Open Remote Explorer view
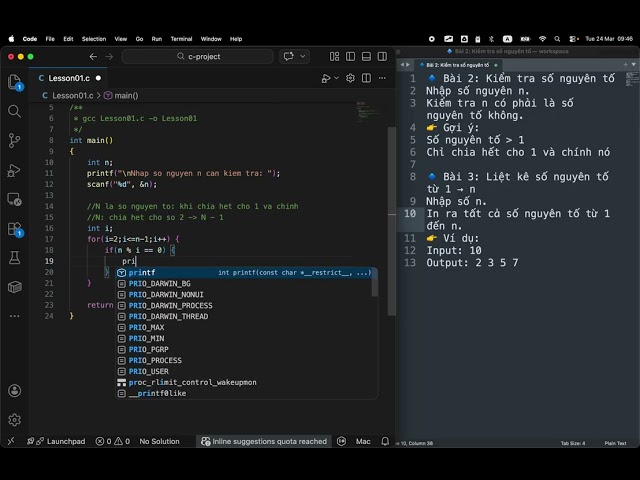This screenshot has width=640, height=480. tap(15, 199)
